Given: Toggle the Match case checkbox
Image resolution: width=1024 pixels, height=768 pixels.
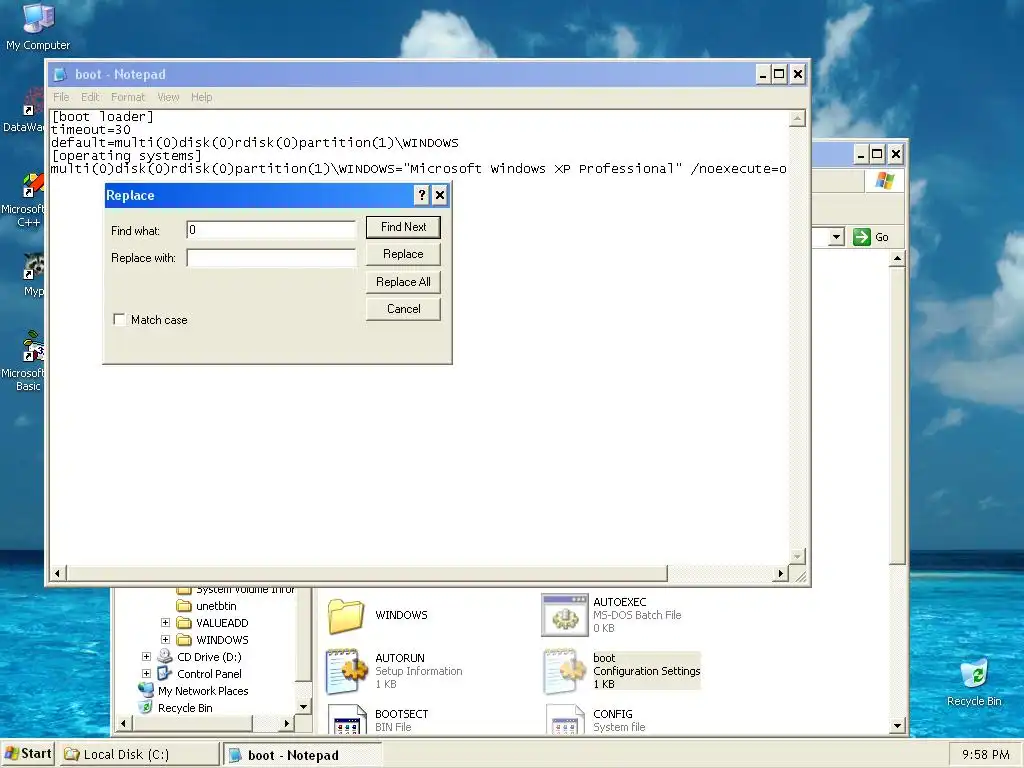Looking at the screenshot, I should [119, 319].
